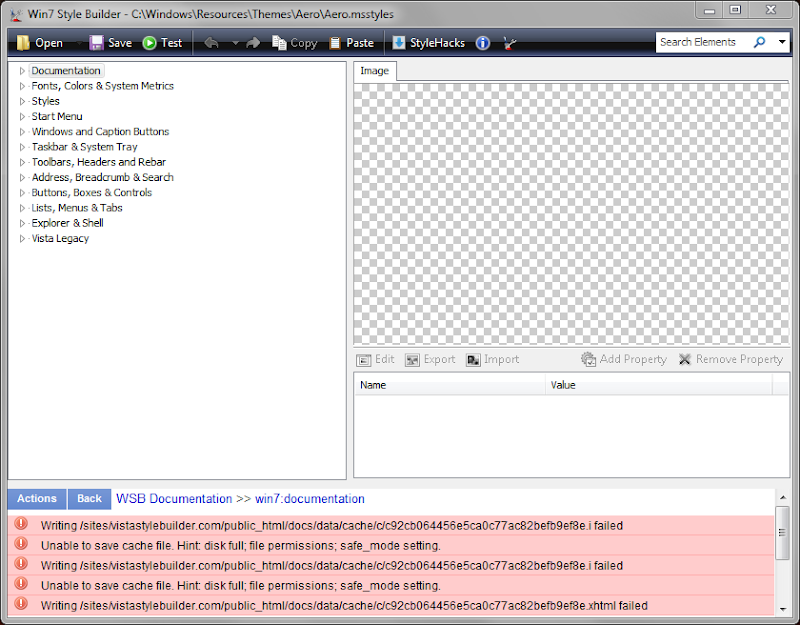The width and height of the screenshot is (800, 625).
Task: Expand the Vista Legacy node
Action: [22, 238]
